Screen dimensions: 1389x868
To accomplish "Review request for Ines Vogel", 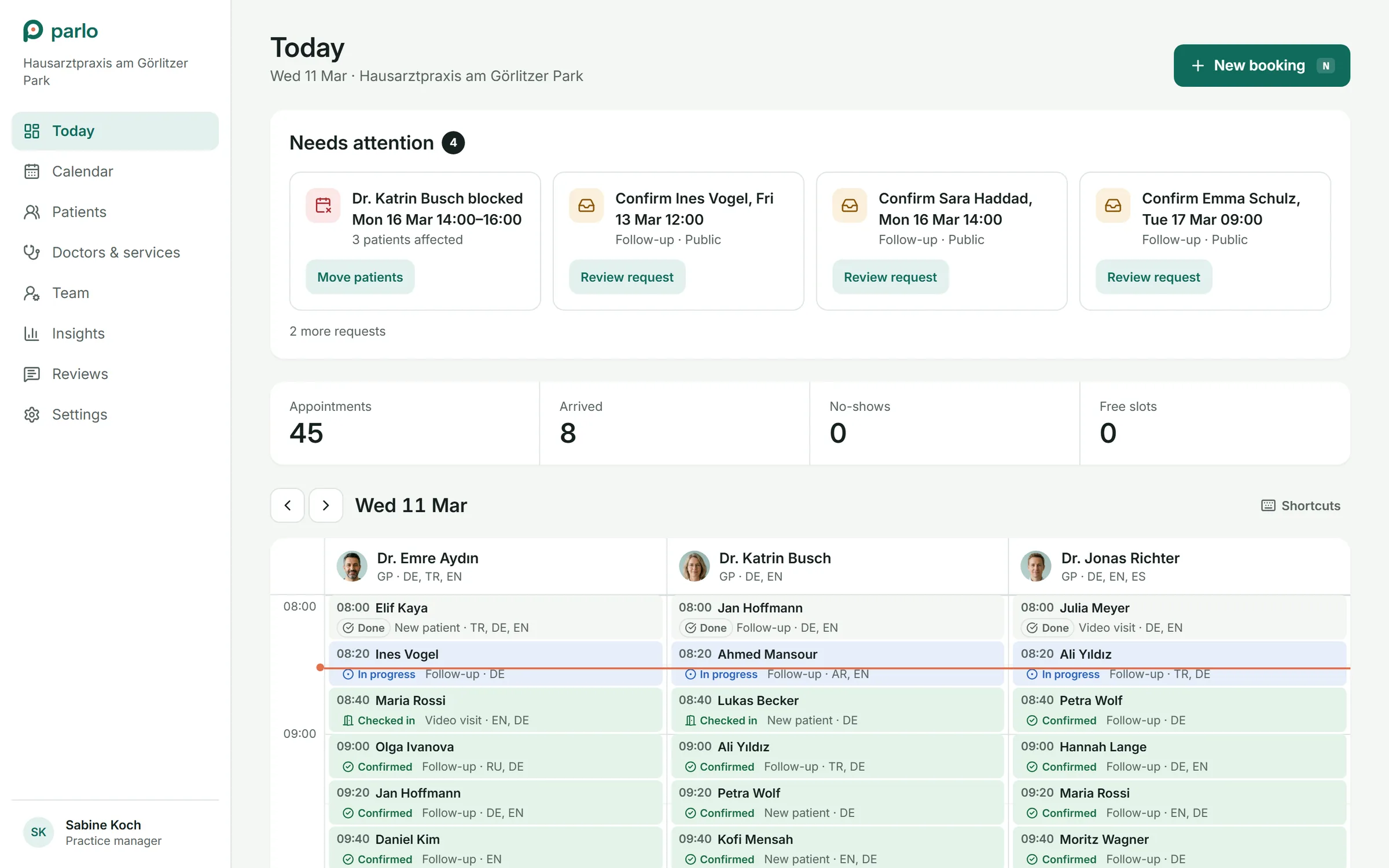I will [x=627, y=277].
